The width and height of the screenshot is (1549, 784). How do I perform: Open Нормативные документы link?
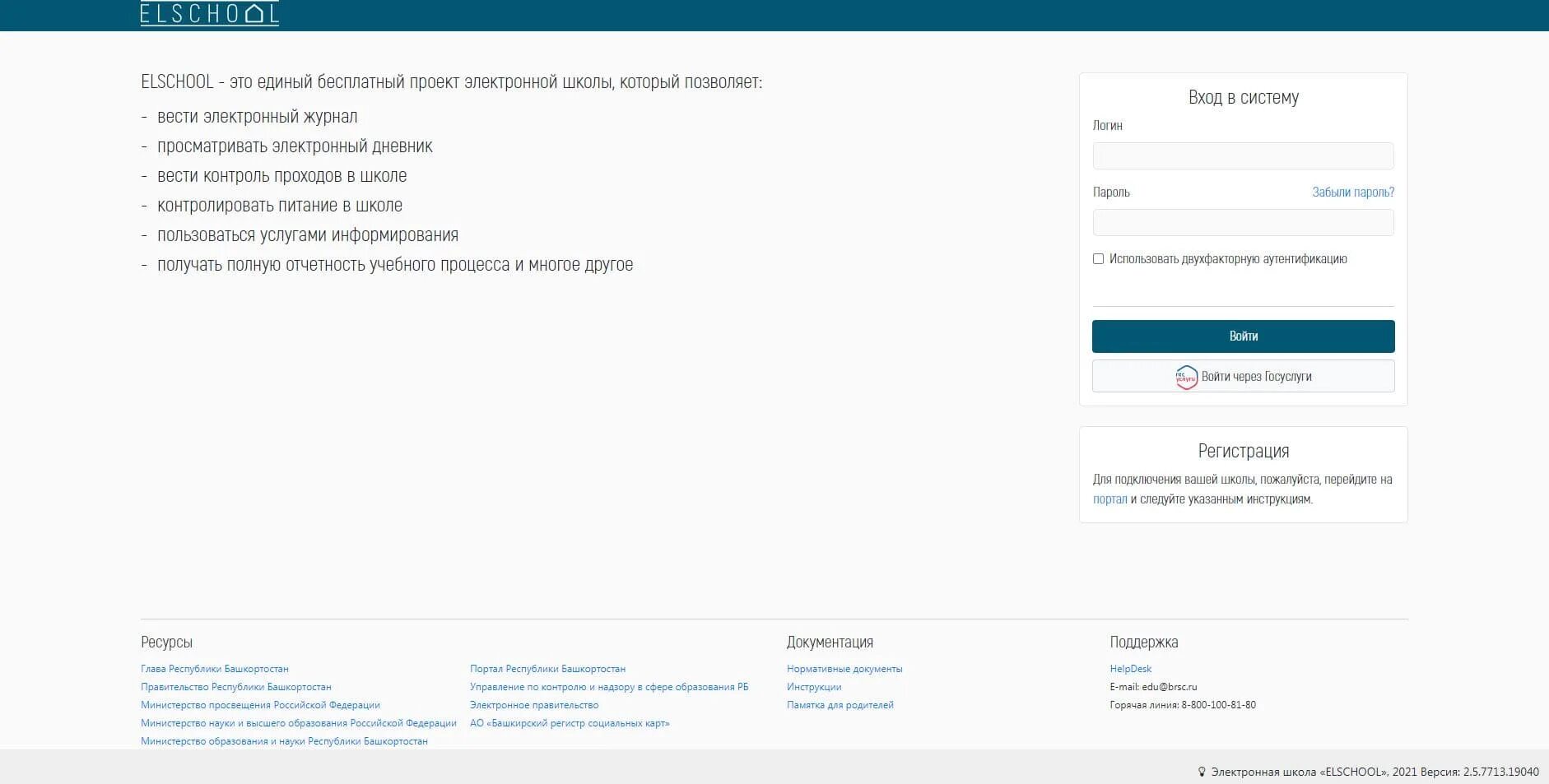(844, 669)
